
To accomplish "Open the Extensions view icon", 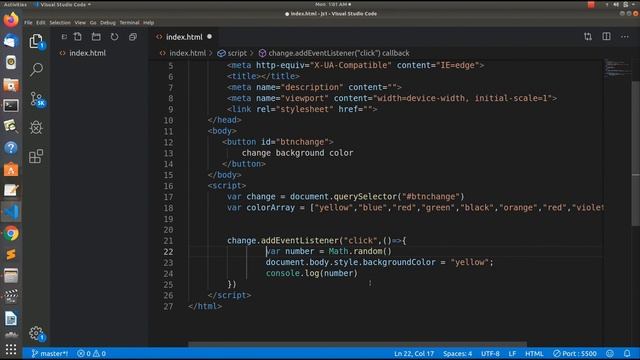I will 36,156.
